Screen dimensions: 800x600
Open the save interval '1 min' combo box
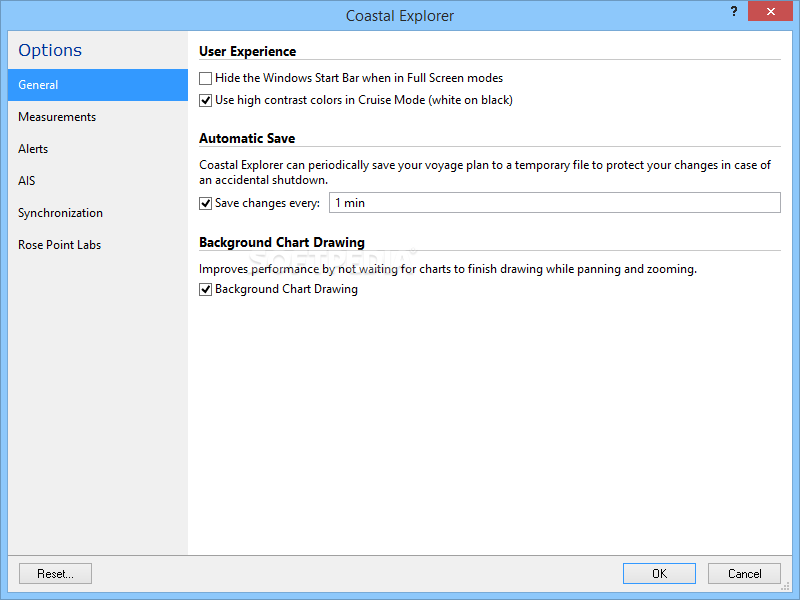[x=555, y=203]
